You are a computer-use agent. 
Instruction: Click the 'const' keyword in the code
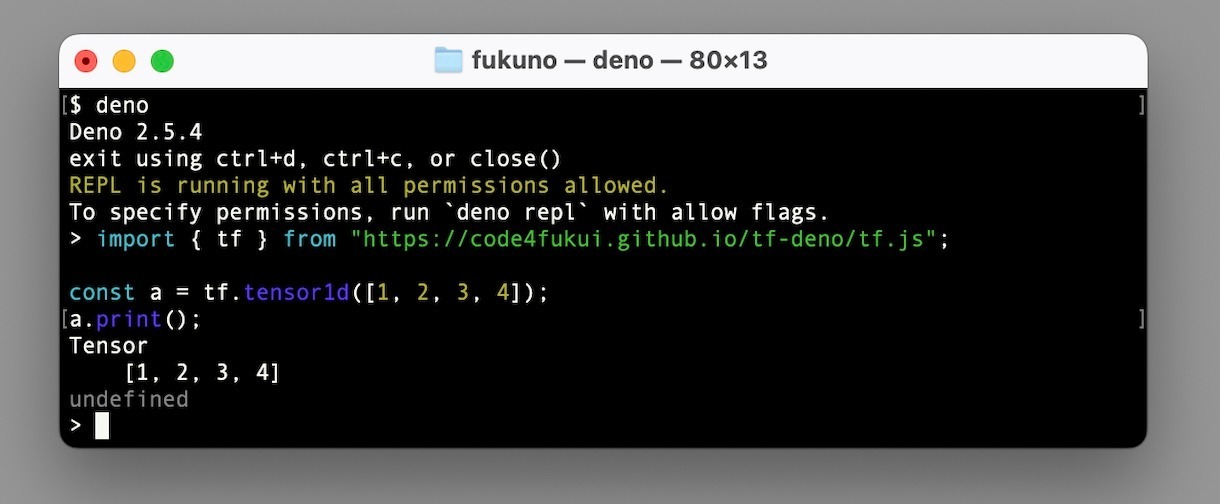tap(102, 293)
